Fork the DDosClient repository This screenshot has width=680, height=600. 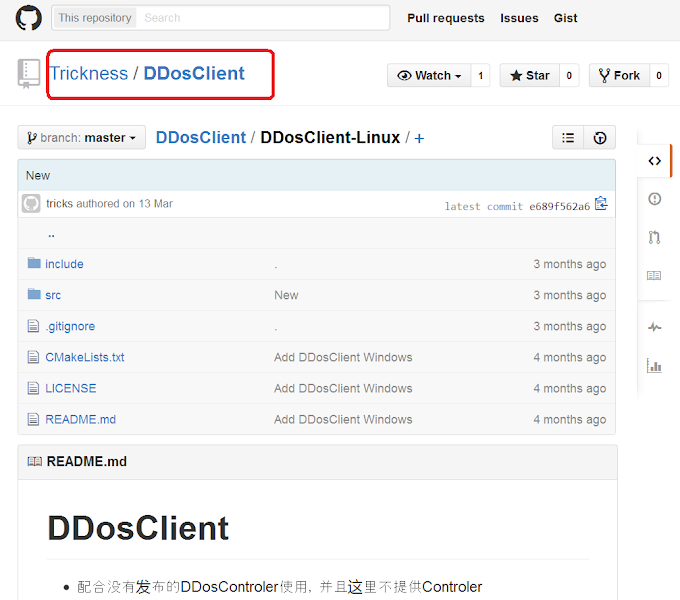click(619, 75)
